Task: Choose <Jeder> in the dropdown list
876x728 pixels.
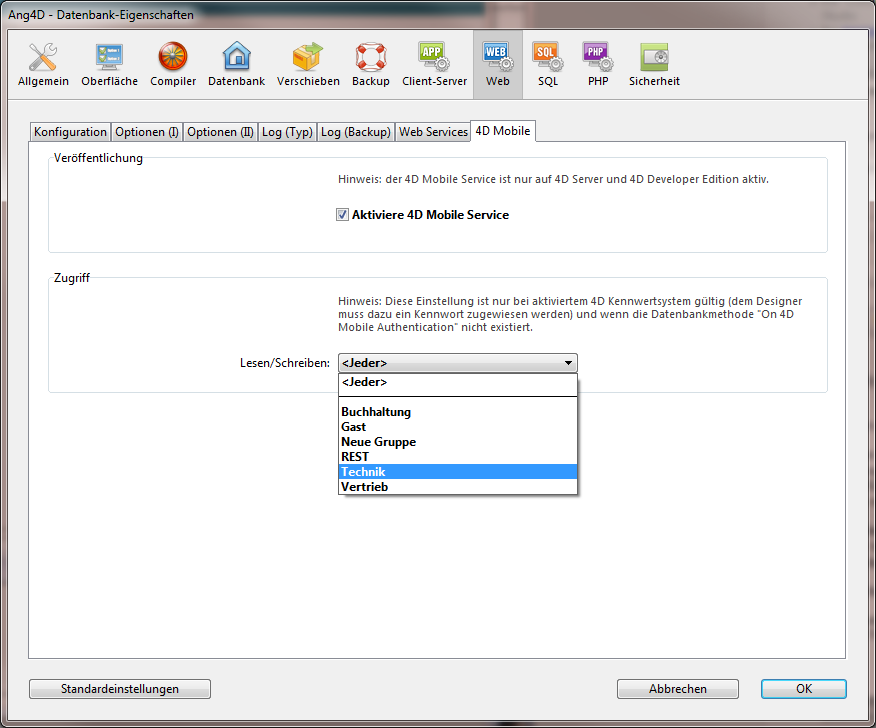Action: click(458, 382)
